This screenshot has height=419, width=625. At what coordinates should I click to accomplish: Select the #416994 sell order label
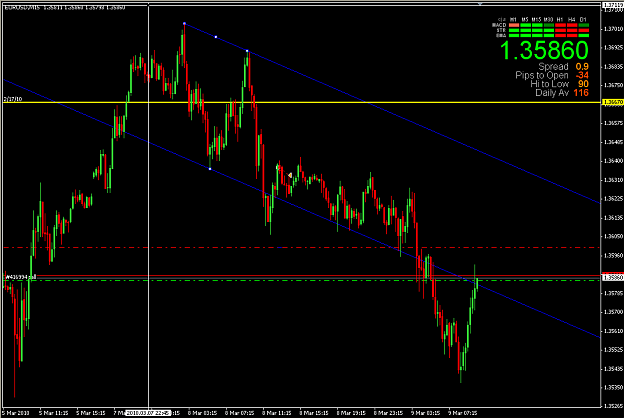pos(21,277)
